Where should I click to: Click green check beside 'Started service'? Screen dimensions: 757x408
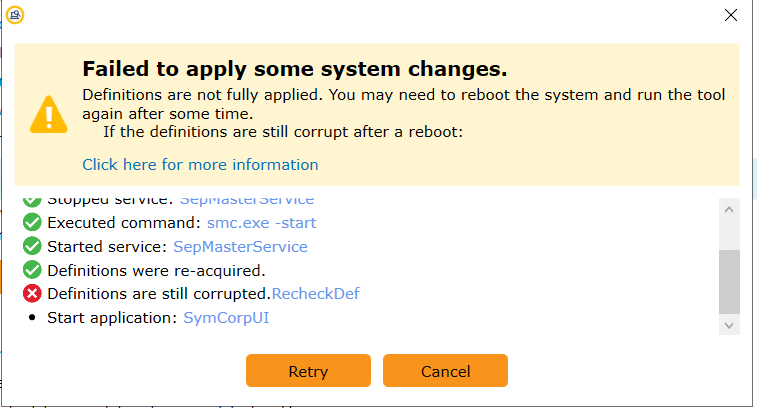[x=32, y=246]
